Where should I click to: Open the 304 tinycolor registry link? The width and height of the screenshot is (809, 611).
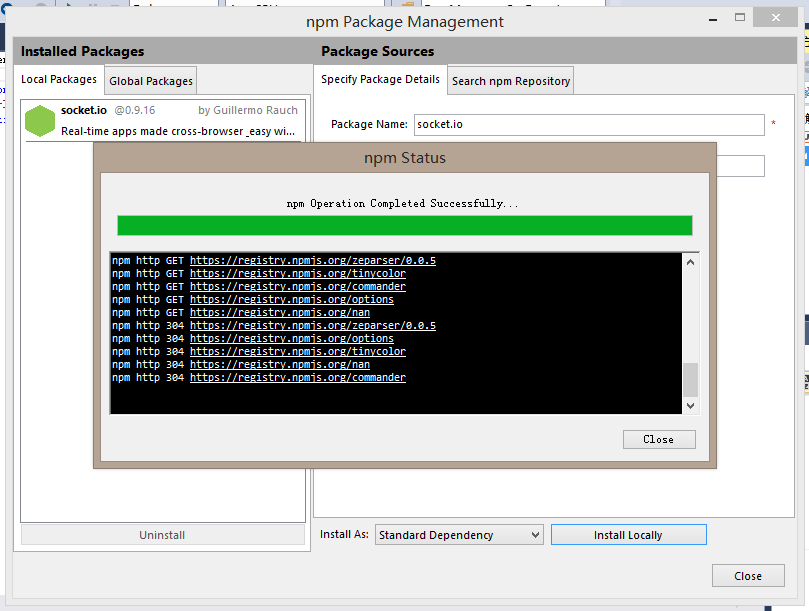297,352
